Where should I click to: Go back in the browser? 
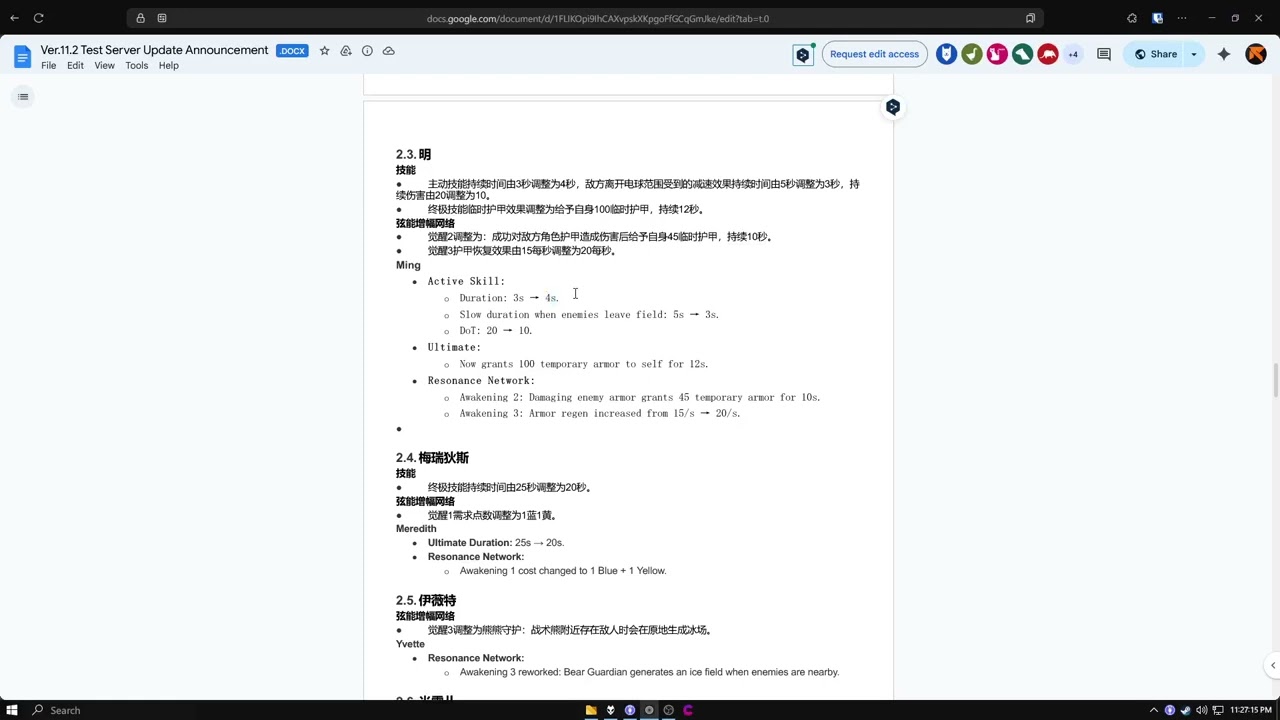tap(14, 18)
